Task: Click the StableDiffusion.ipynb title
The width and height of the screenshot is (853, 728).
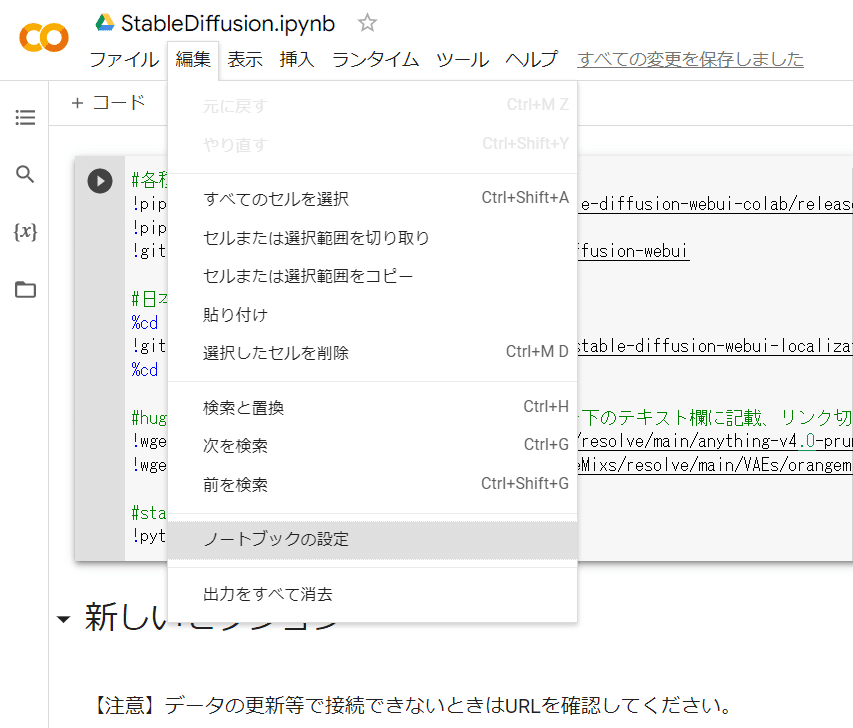Action: (228, 23)
